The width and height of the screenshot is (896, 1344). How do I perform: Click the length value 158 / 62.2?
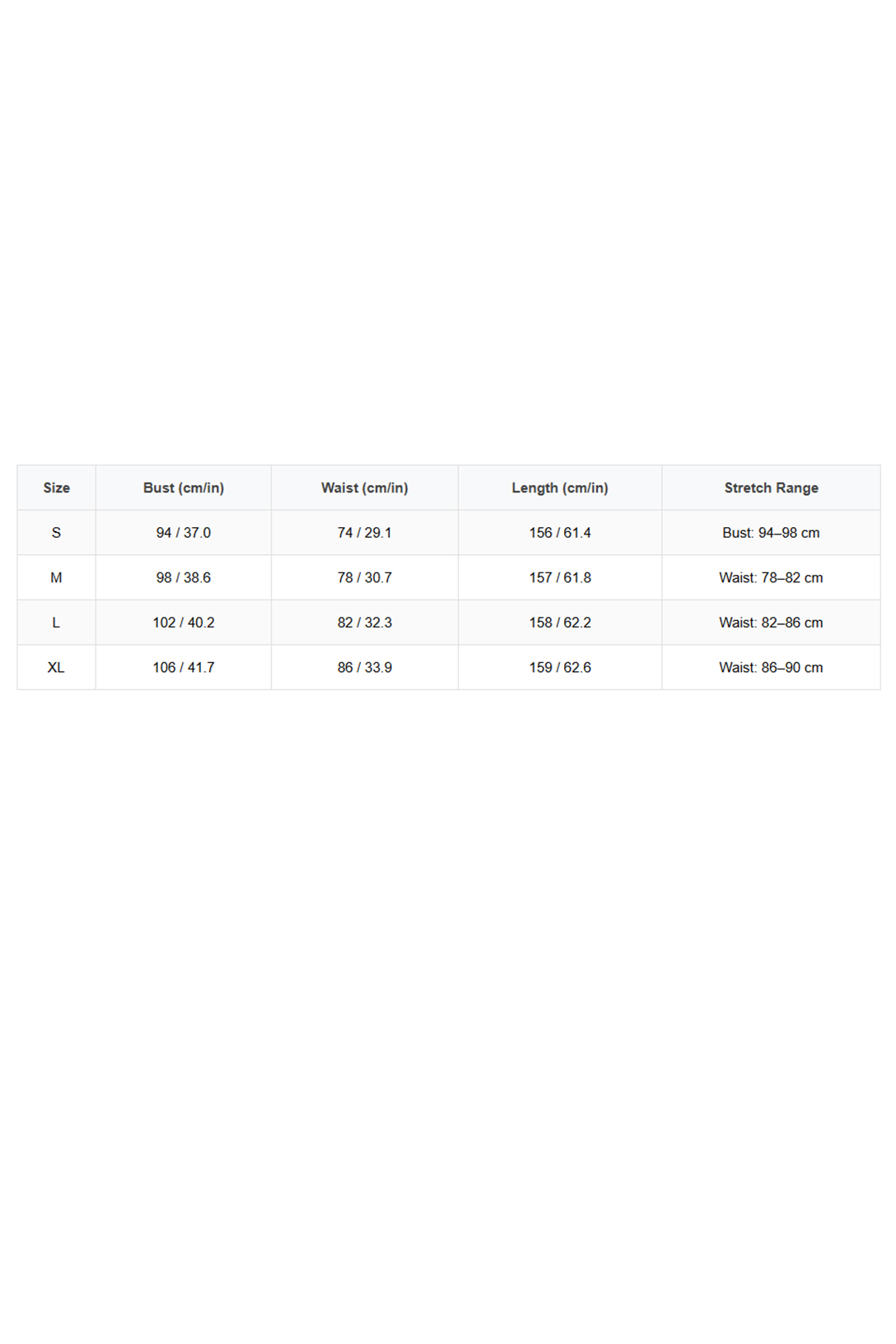click(x=560, y=623)
